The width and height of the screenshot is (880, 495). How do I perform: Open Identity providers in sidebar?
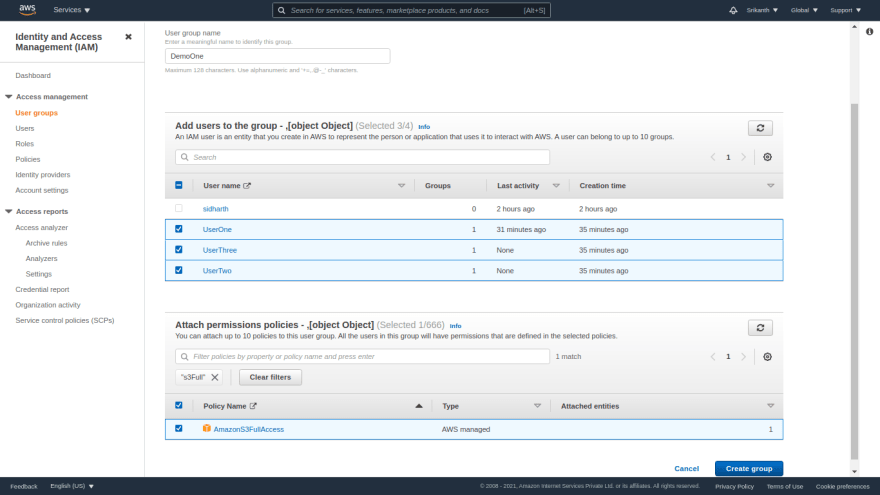(x=43, y=175)
